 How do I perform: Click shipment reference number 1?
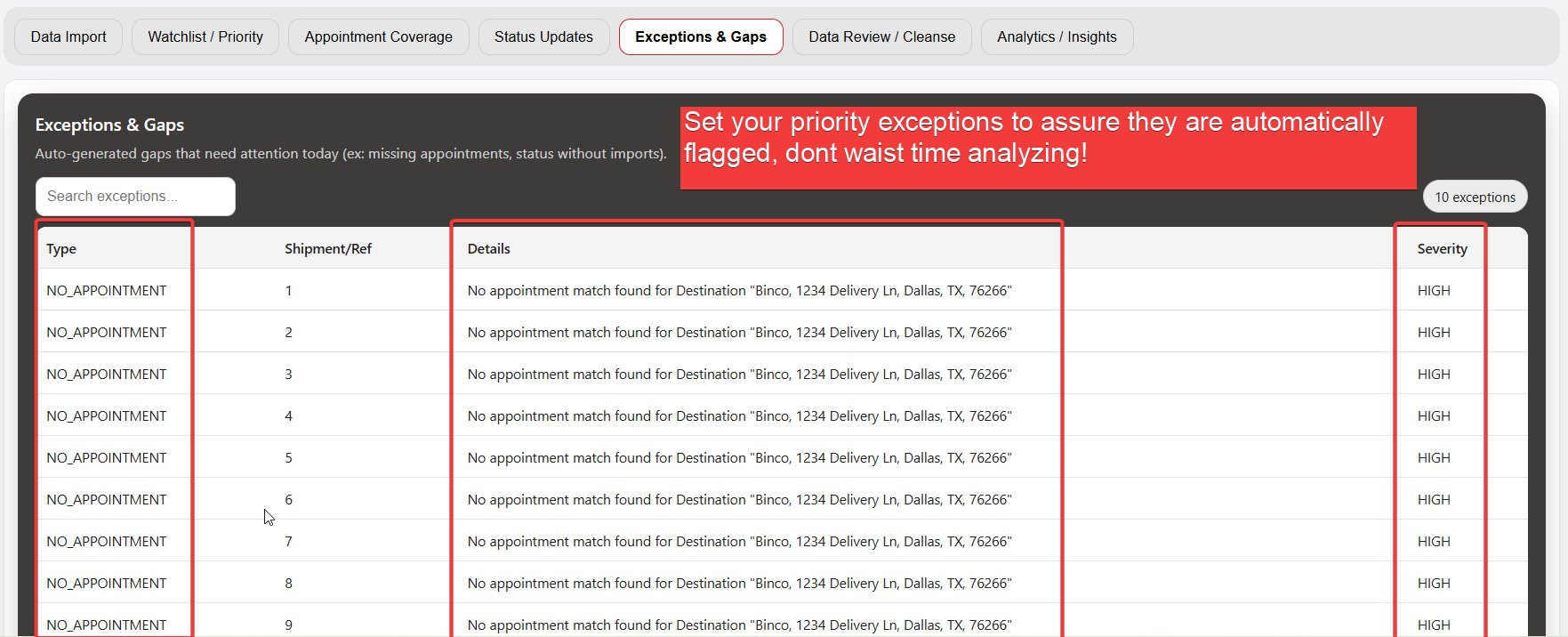(288, 290)
